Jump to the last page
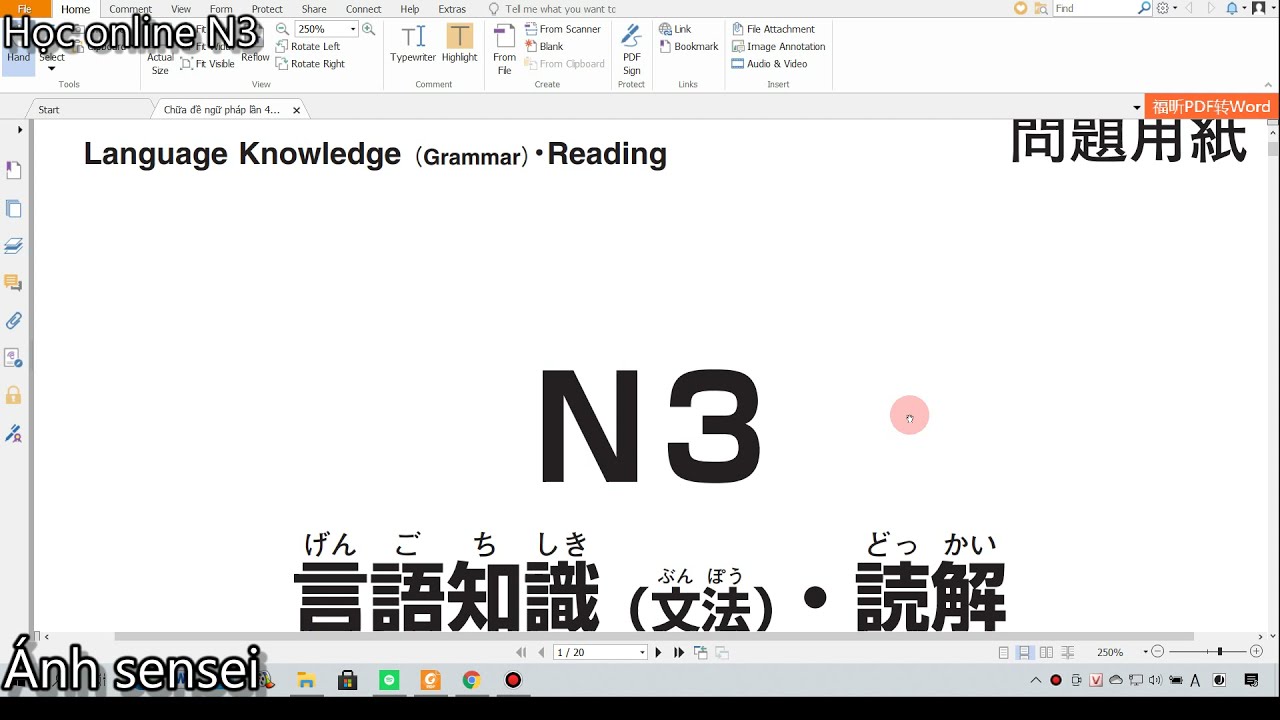Image resolution: width=1280 pixels, height=720 pixels. click(679, 652)
